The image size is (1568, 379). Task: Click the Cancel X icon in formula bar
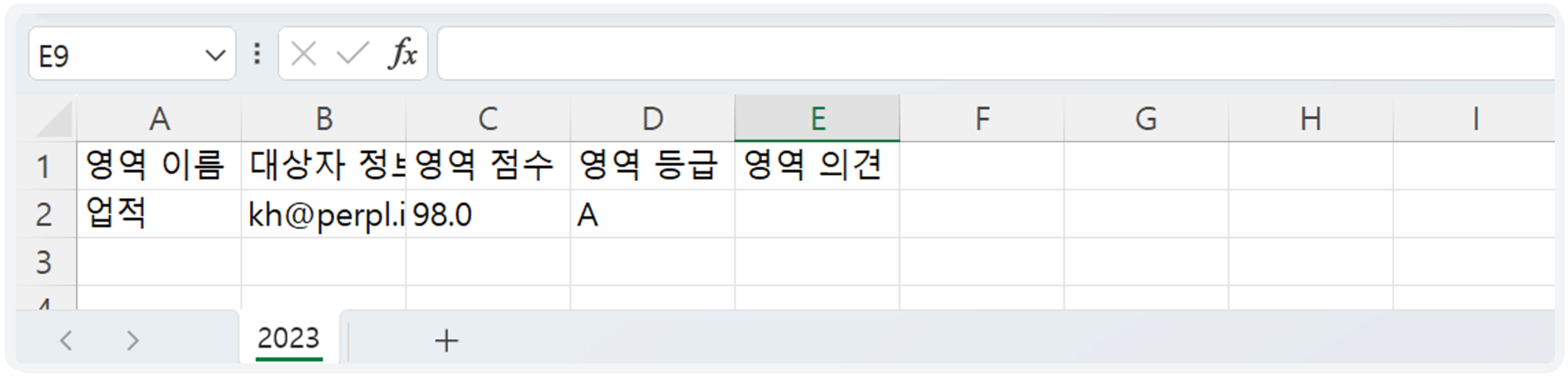click(x=303, y=54)
